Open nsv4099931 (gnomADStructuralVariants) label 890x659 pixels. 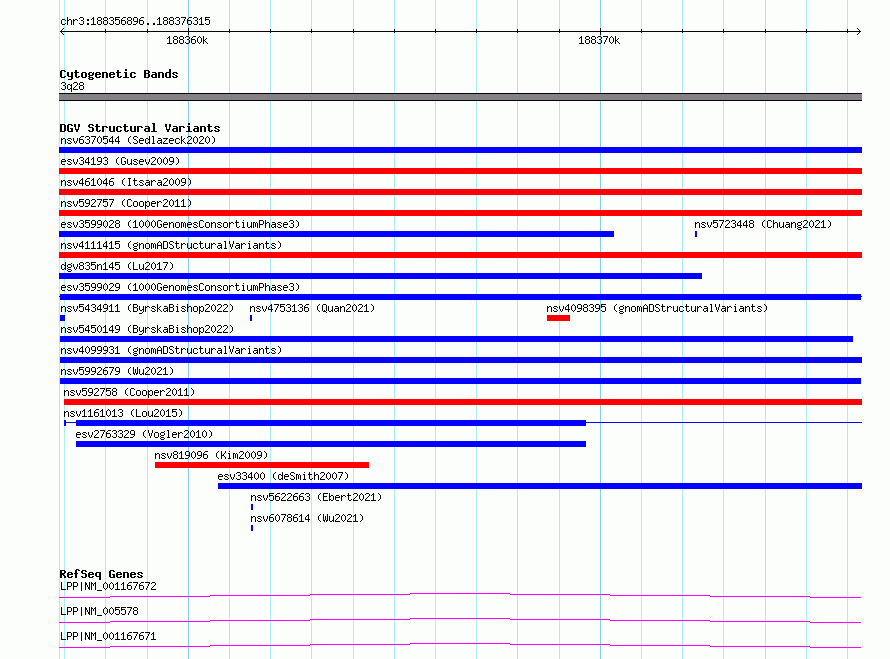click(x=171, y=350)
